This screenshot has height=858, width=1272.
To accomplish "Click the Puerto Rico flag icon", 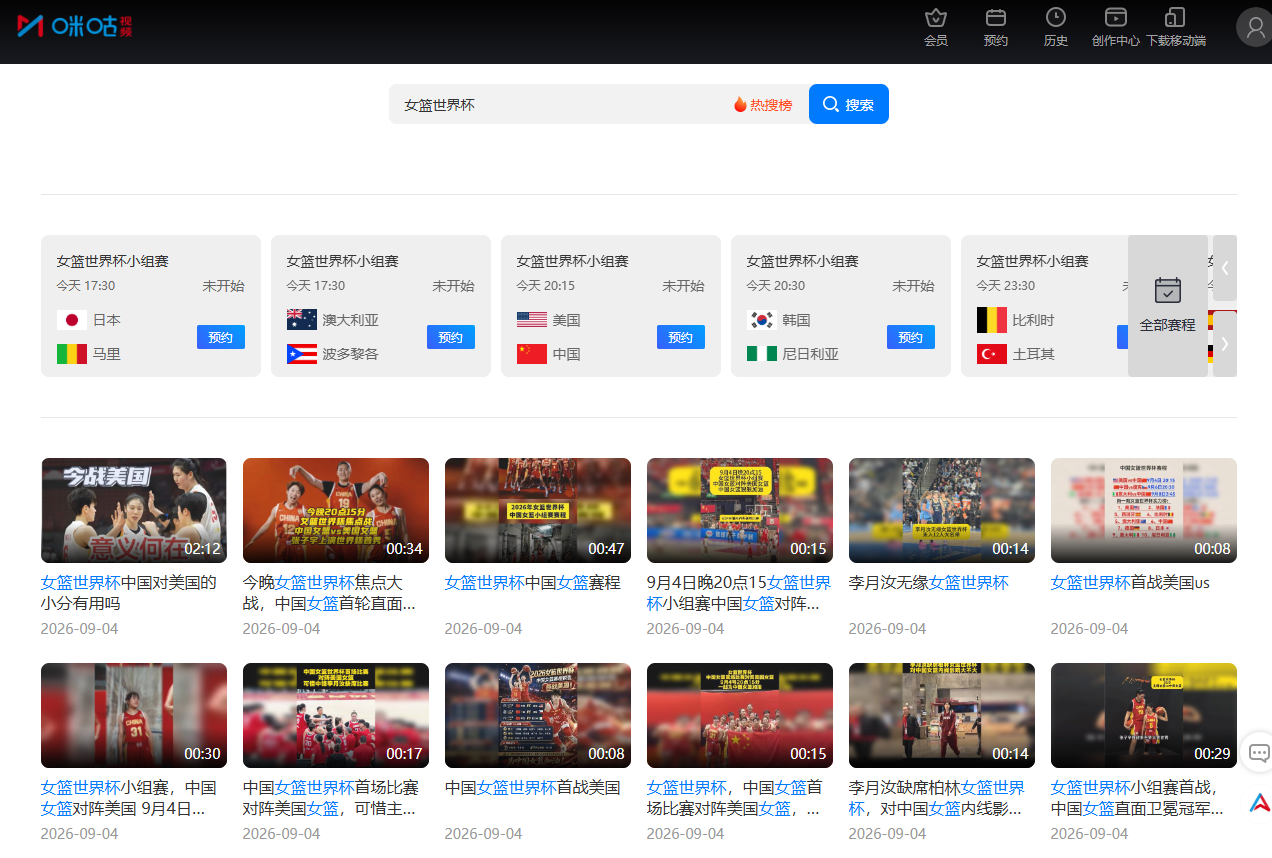I will point(302,354).
